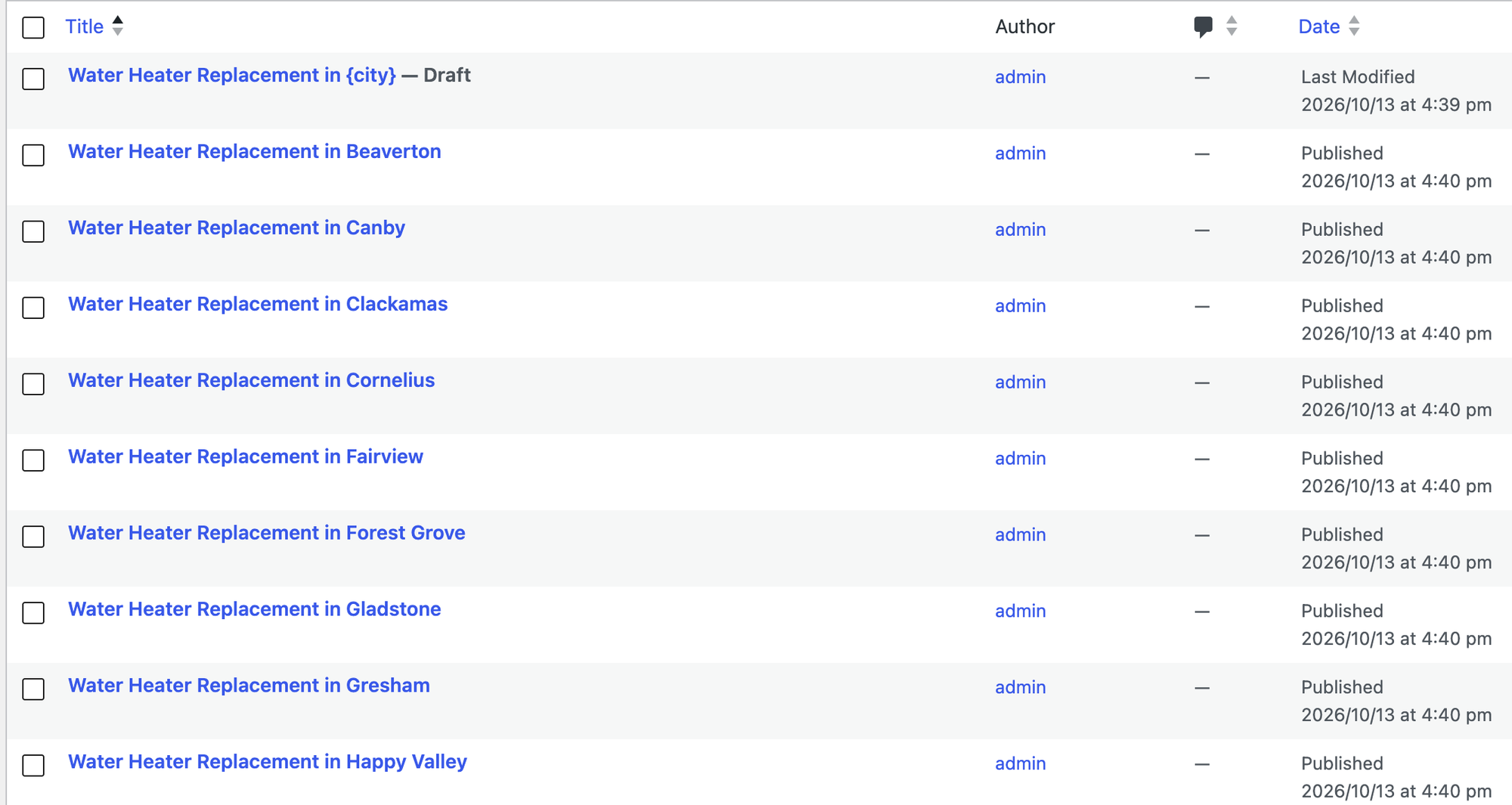Click the Author column header text

[1024, 26]
